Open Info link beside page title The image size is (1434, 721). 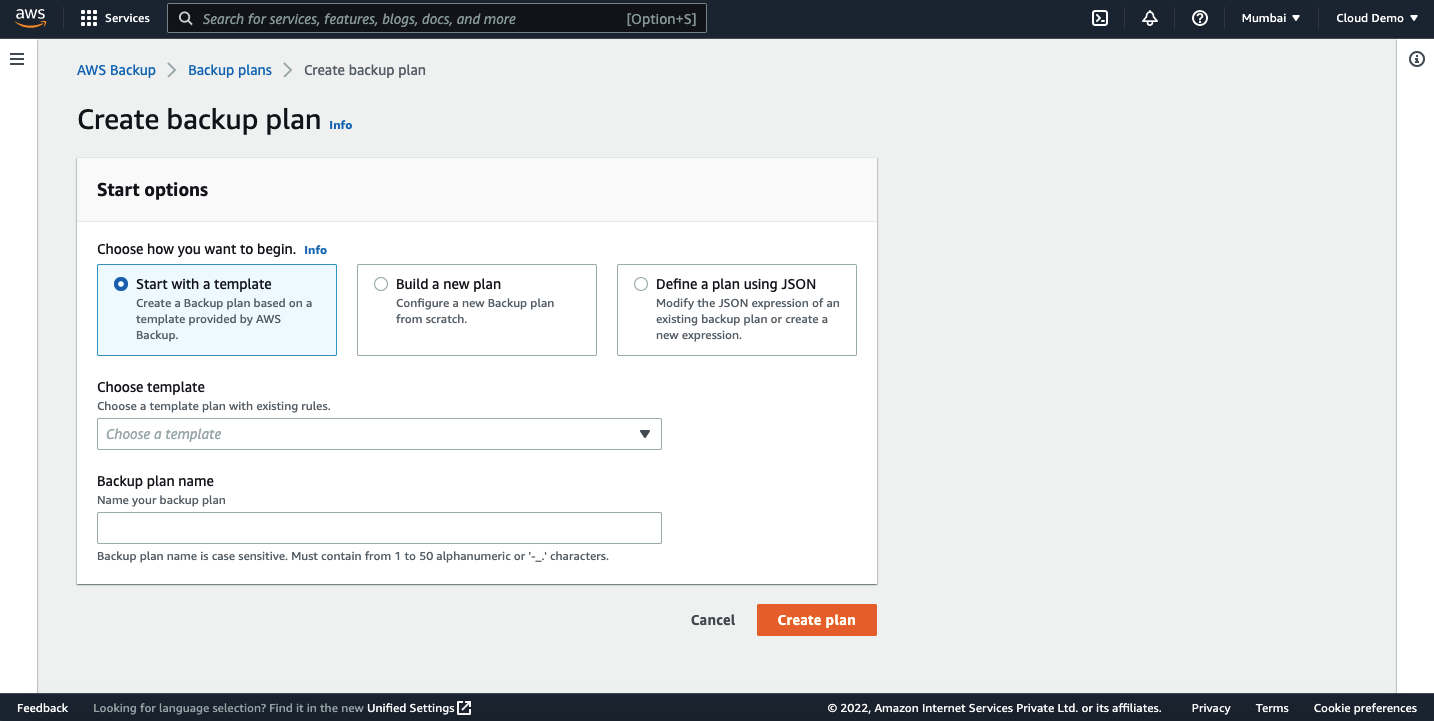click(x=341, y=125)
